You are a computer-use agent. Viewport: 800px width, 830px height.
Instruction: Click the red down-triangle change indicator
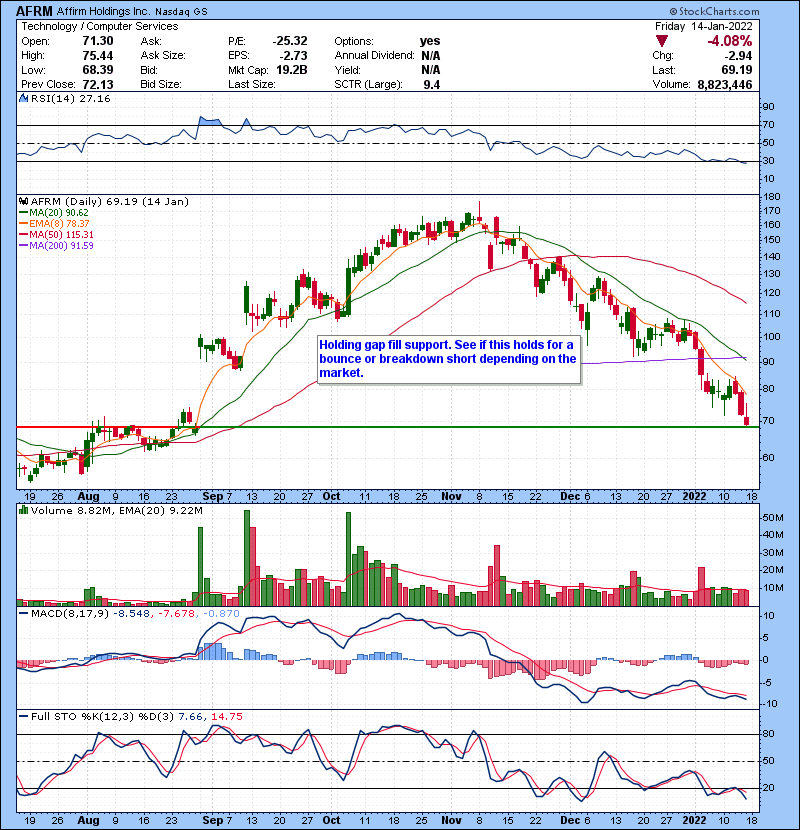[x=662, y=41]
